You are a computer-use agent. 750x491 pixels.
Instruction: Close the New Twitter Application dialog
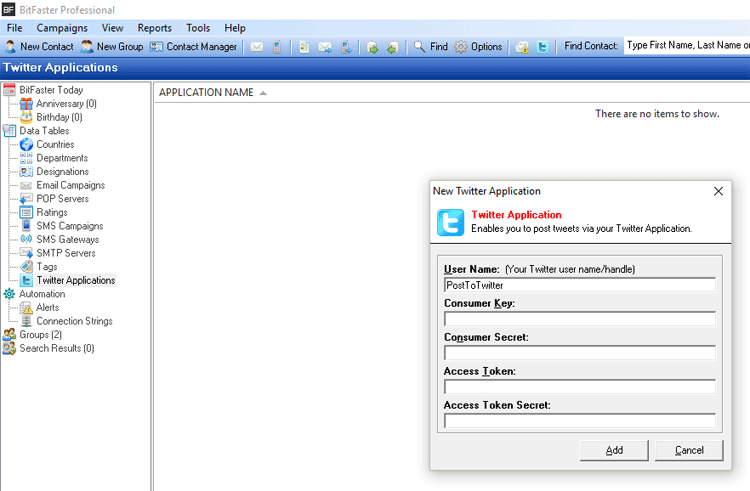tap(718, 191)
